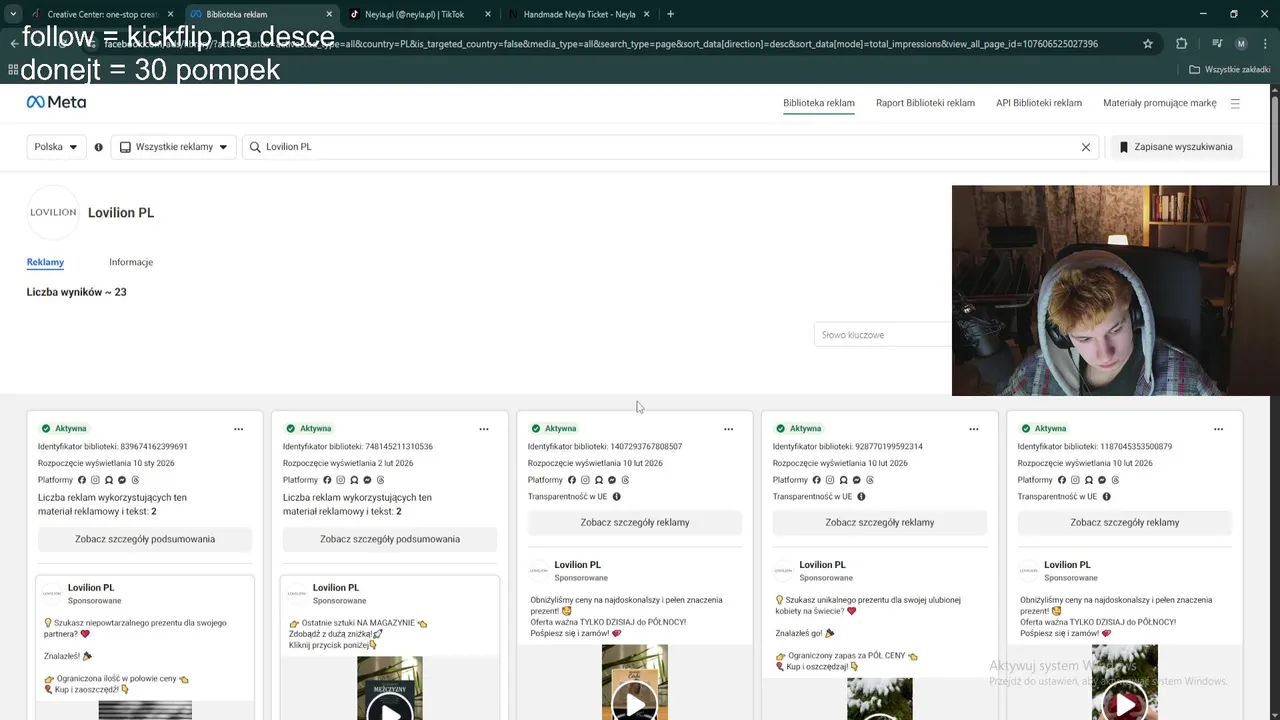Select the Biblioteka reklam nav item
The image size is (1280, 720).
click(x=819, y=103)
